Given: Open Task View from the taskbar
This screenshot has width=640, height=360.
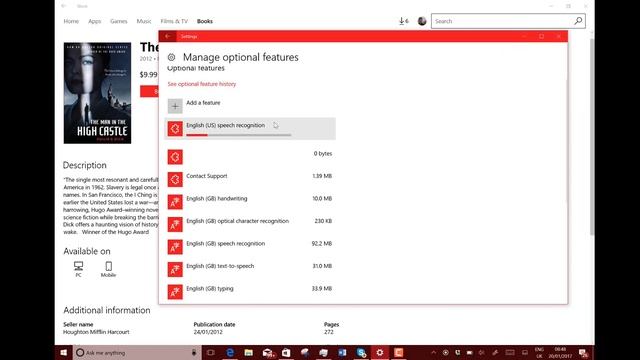Looking at the screenshot, I should click(211, 353).
